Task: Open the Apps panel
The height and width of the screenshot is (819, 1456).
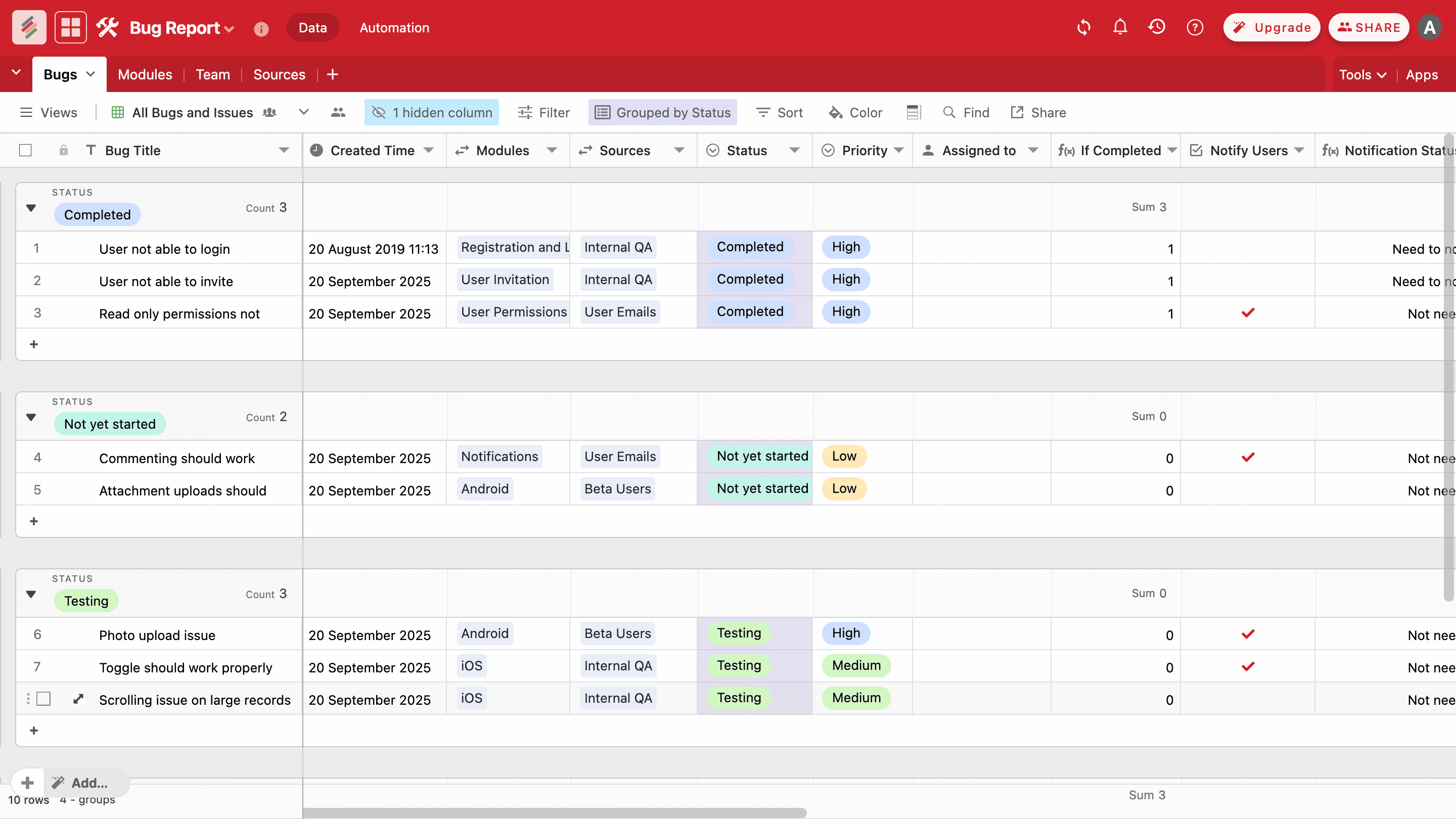Action: point(1422,75)
